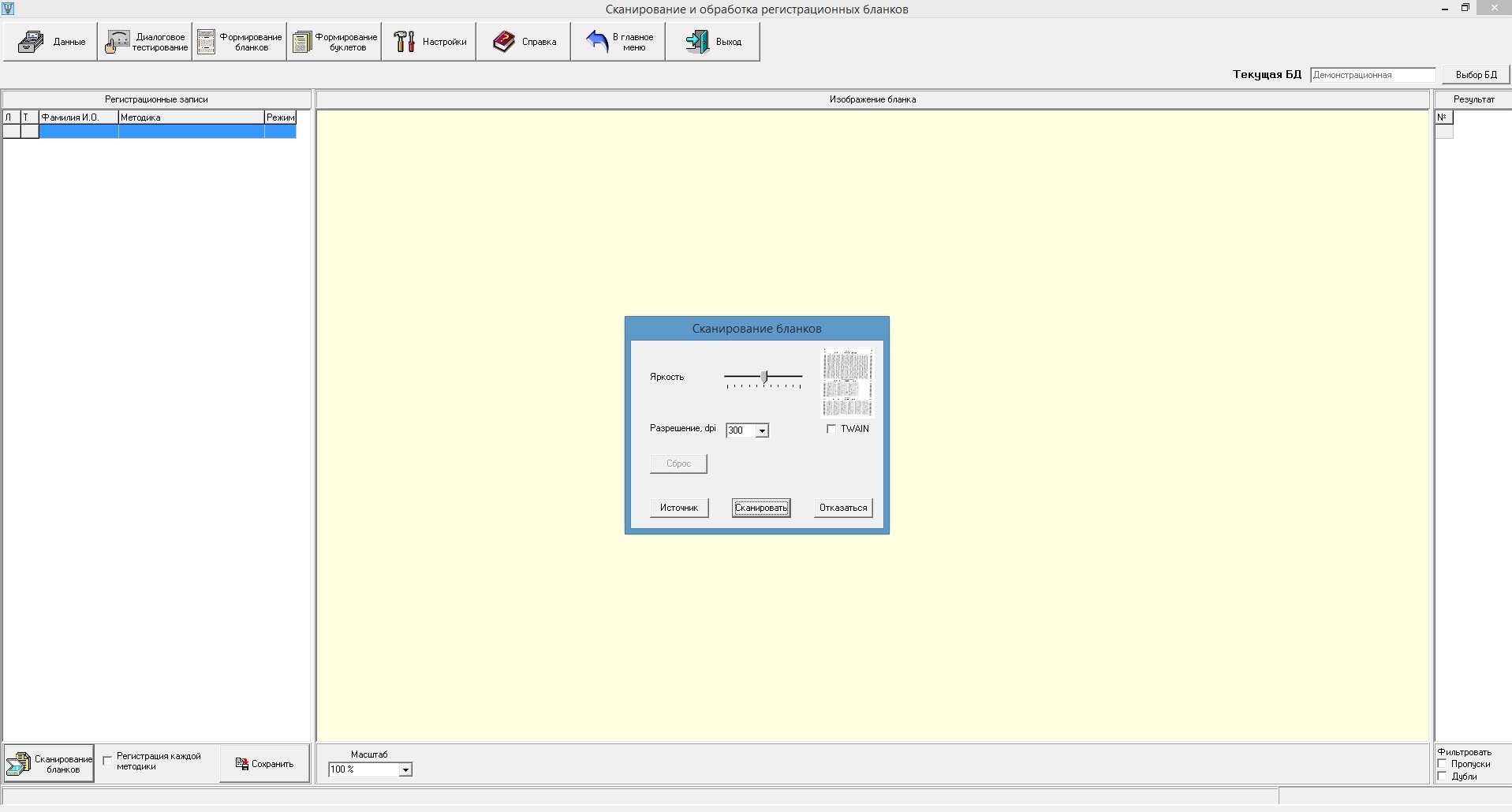This screenshot has width=1512, height=812.
Task: Open Диалоговое тестирование toolbar icon
Action: click(x=118, y=42)
